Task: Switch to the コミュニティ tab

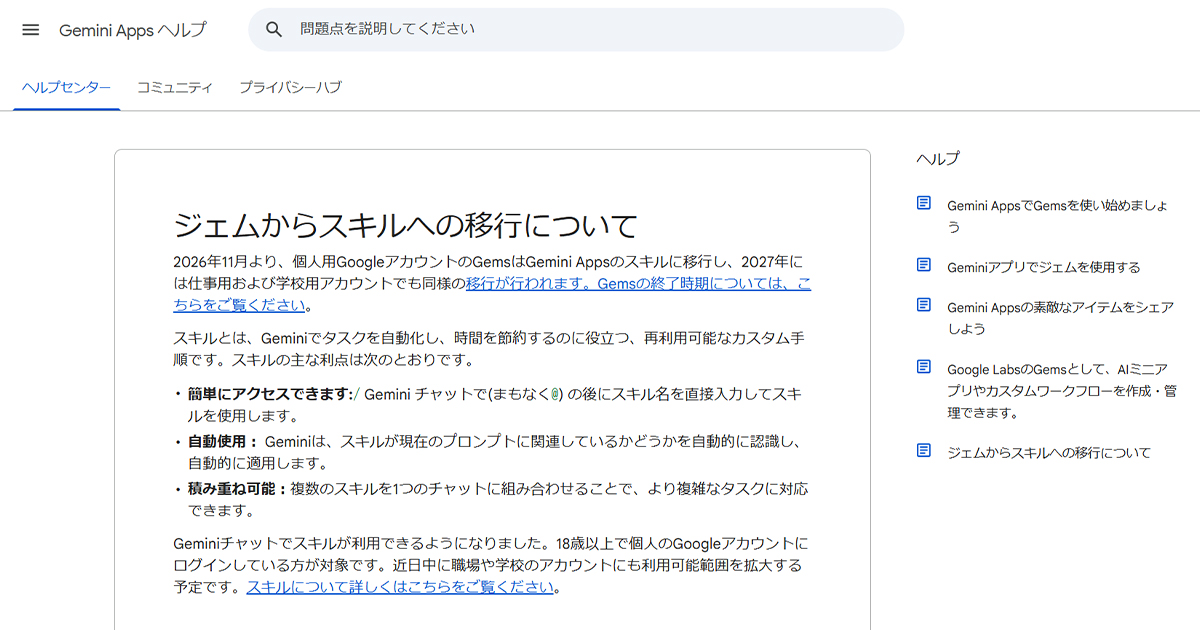Action: click(175, 88)
